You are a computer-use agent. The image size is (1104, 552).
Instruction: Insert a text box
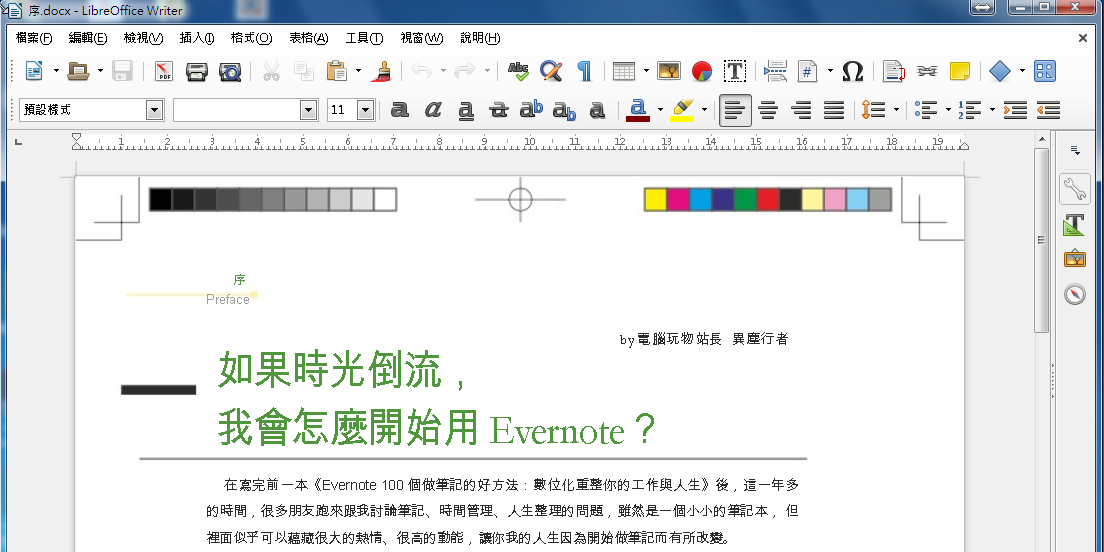coord(734,71)
